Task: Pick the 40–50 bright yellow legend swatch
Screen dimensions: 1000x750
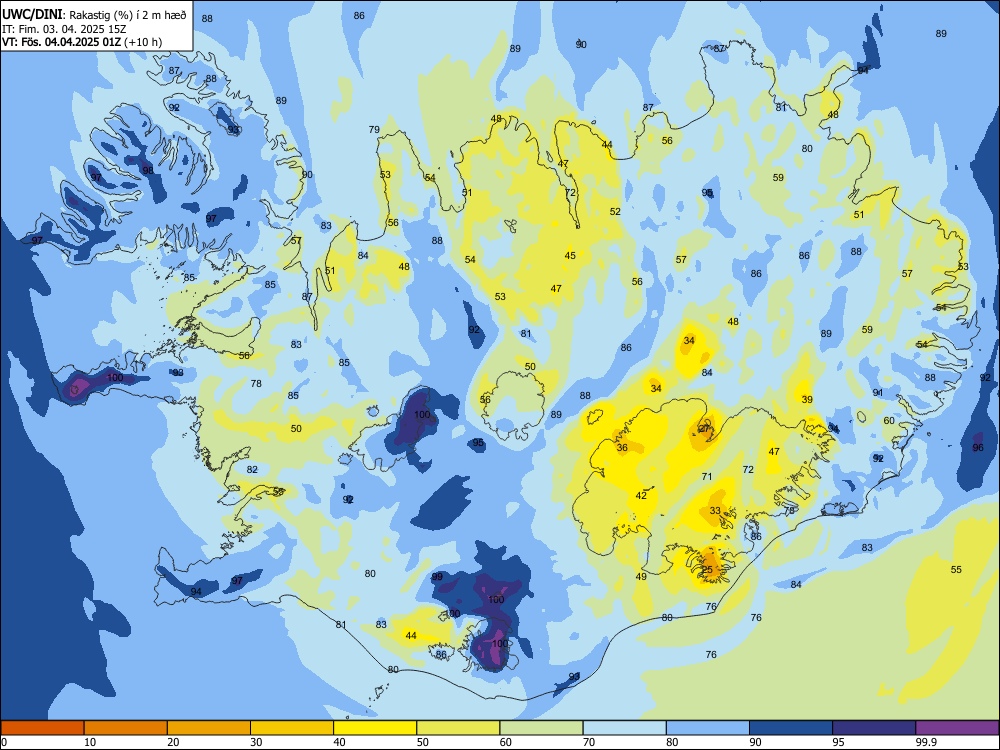Action: 375,728
